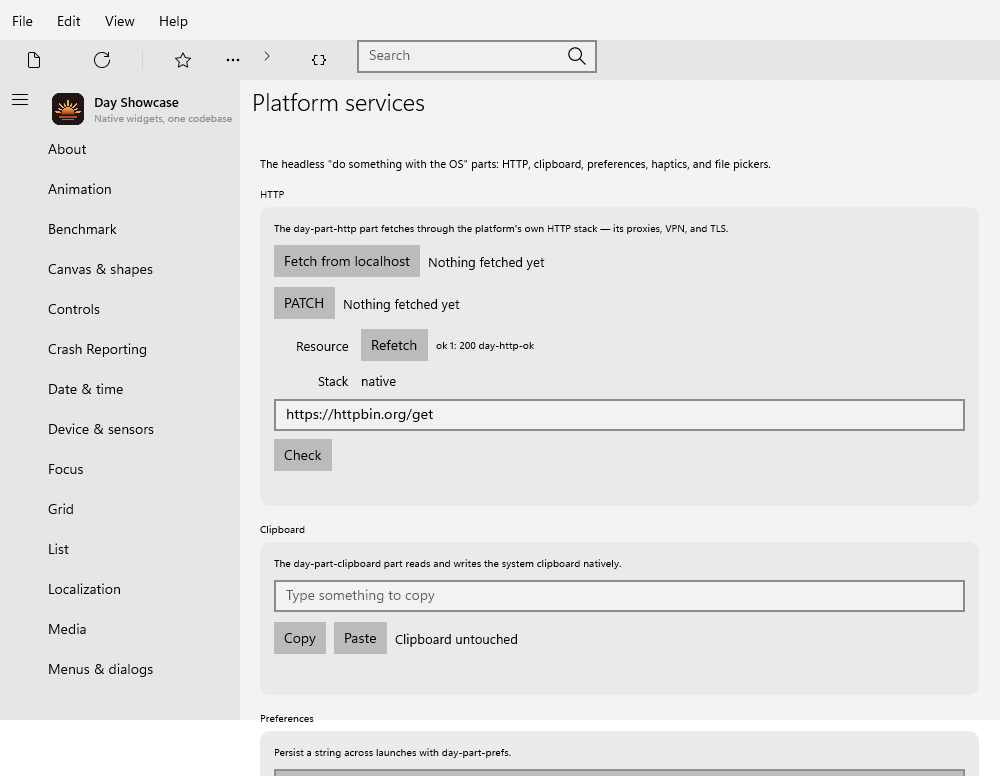Image resolution: width=1000 pixels, height=776 pixels.
Task: Open the Help menu
Action: (173, 21)
